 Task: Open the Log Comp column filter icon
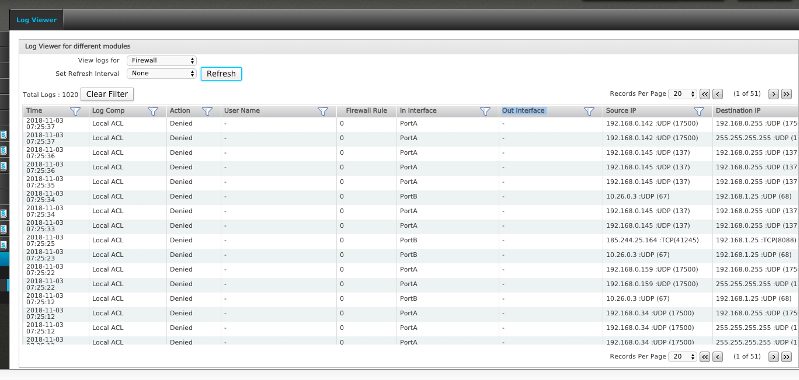pos(153,111)
